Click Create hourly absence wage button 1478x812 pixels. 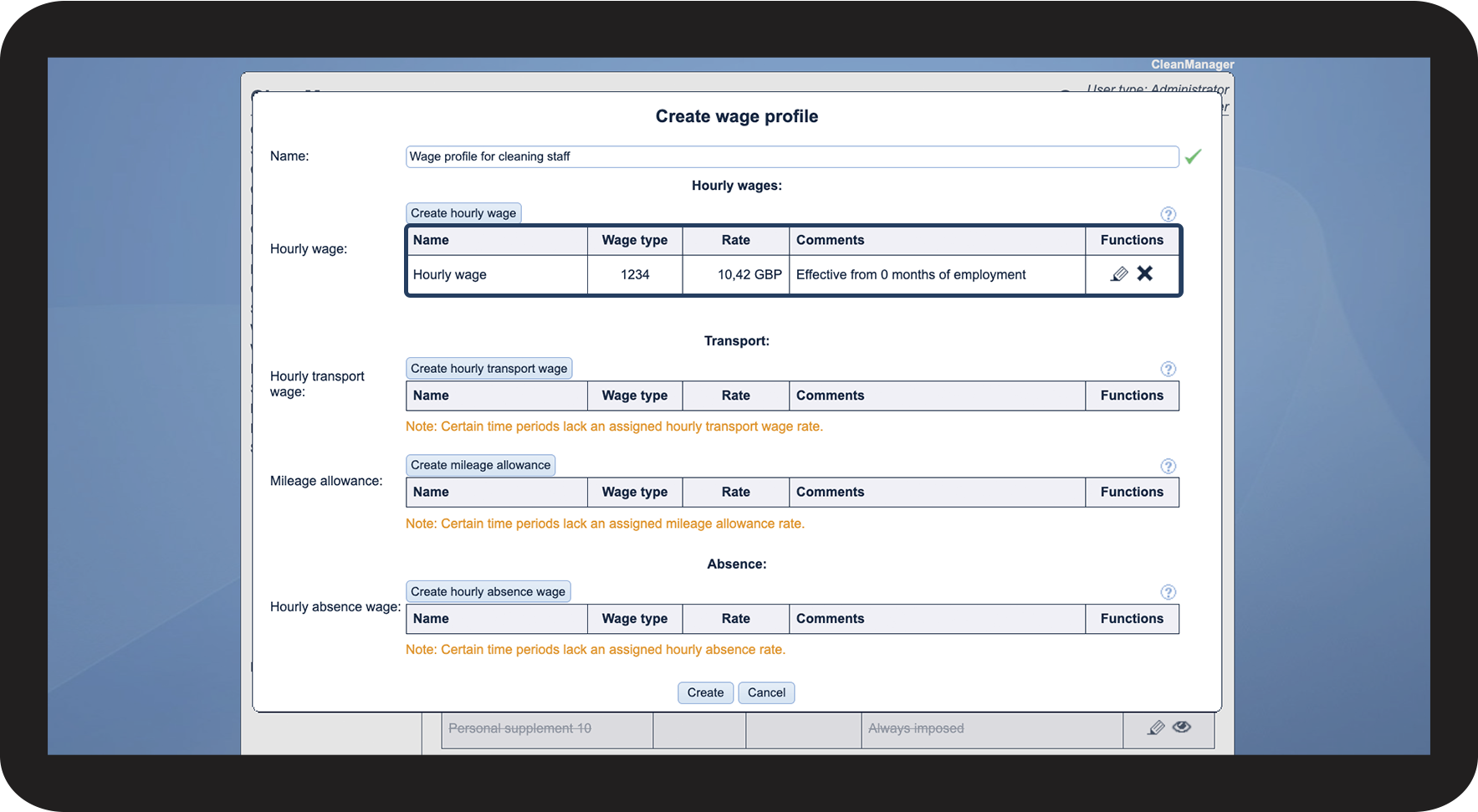pyautogui.click(x=488, y=592)
